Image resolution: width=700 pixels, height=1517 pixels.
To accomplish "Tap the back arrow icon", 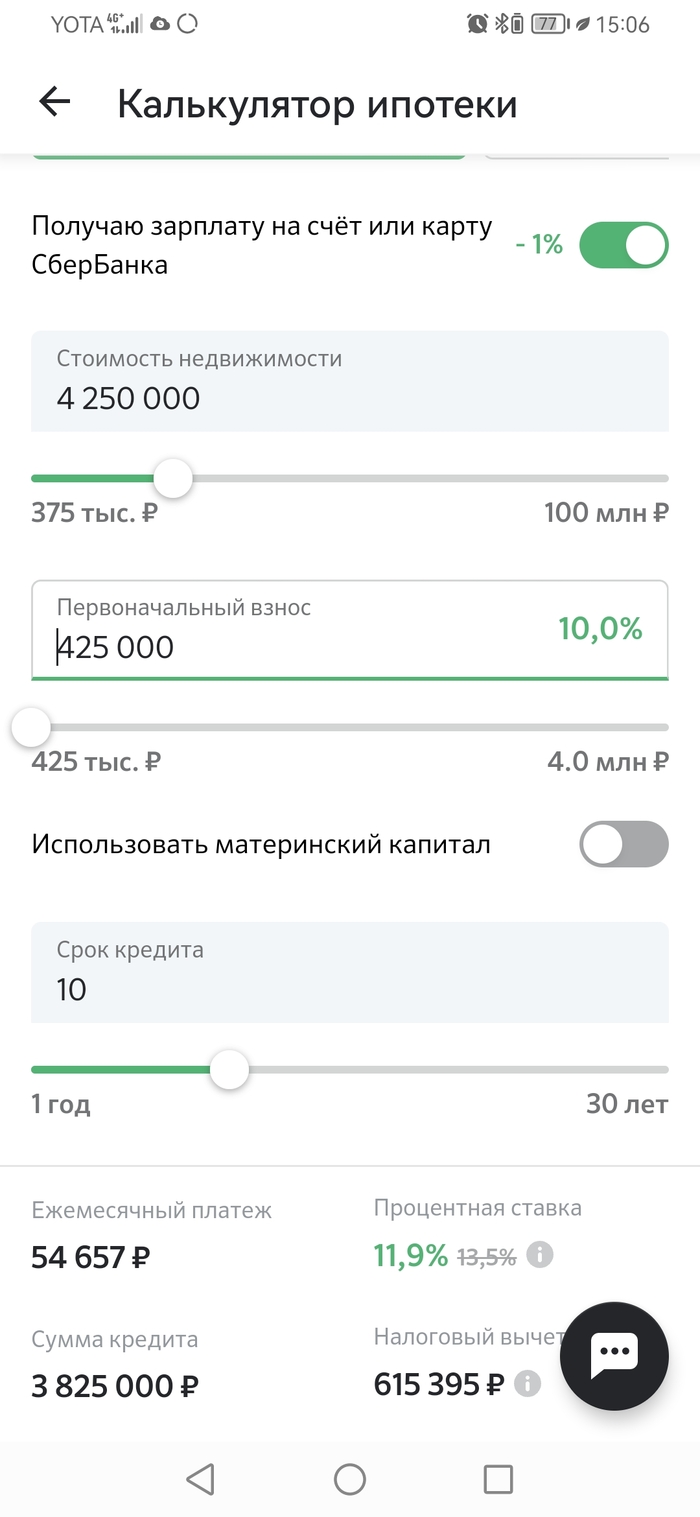I will pyautogui.click(x=55, y=102).
